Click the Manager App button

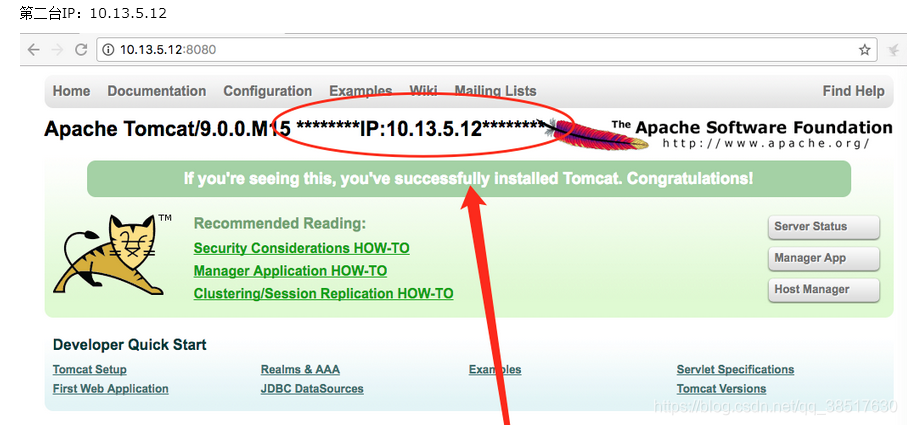click(x=824, y=258)
